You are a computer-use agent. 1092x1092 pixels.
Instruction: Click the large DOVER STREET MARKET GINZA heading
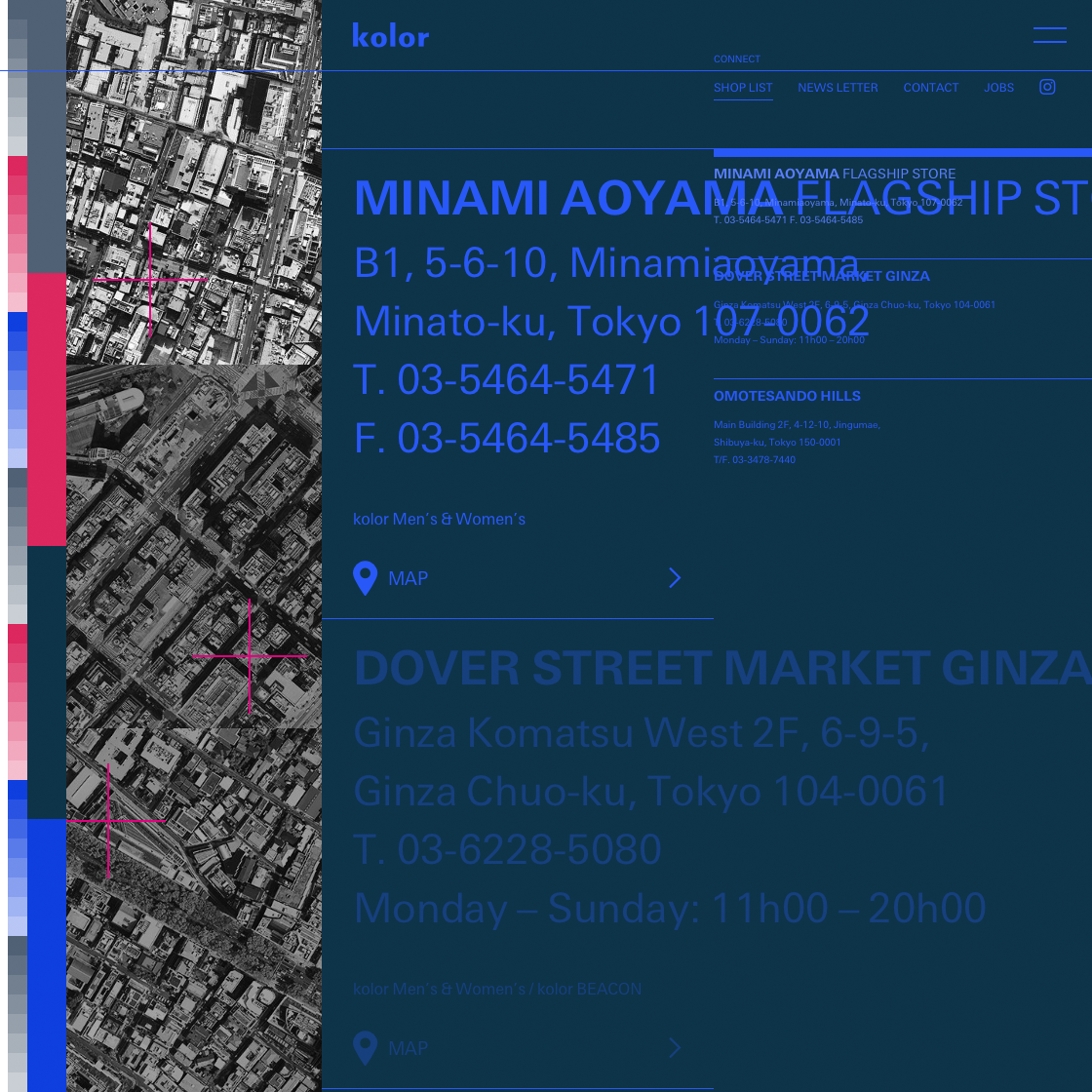click(x=722, y=668)
